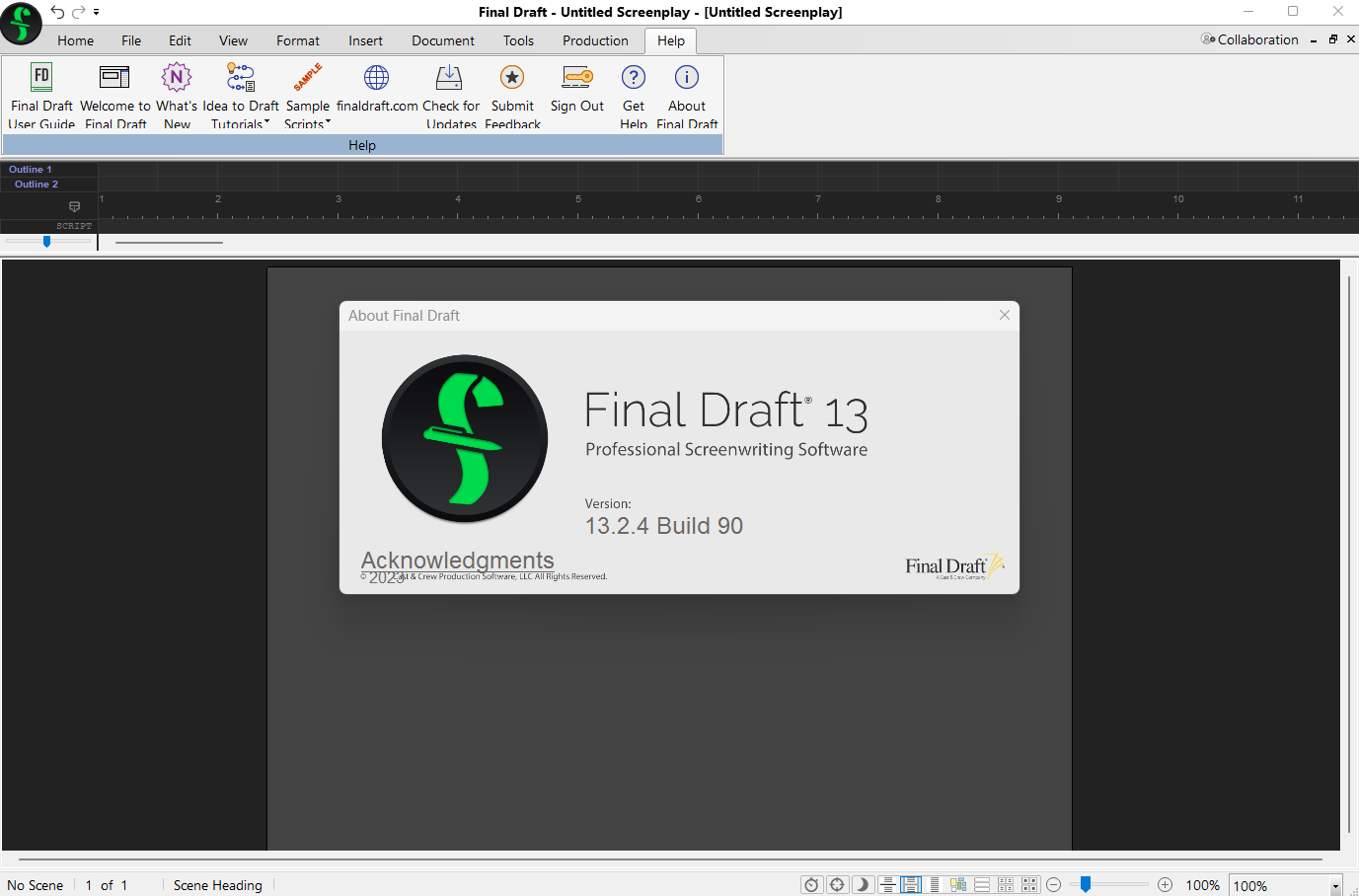
Task: Adjust the story map zoom slider
Action: pos(46,241)
